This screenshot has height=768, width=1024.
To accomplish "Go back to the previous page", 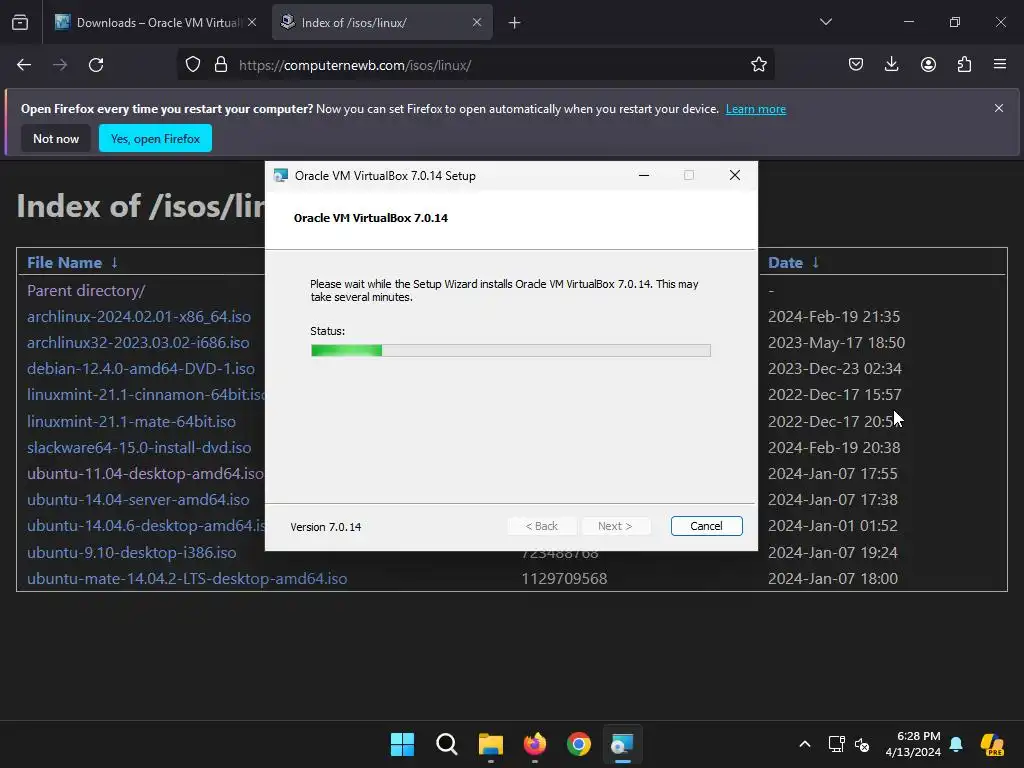I will 24,65.
